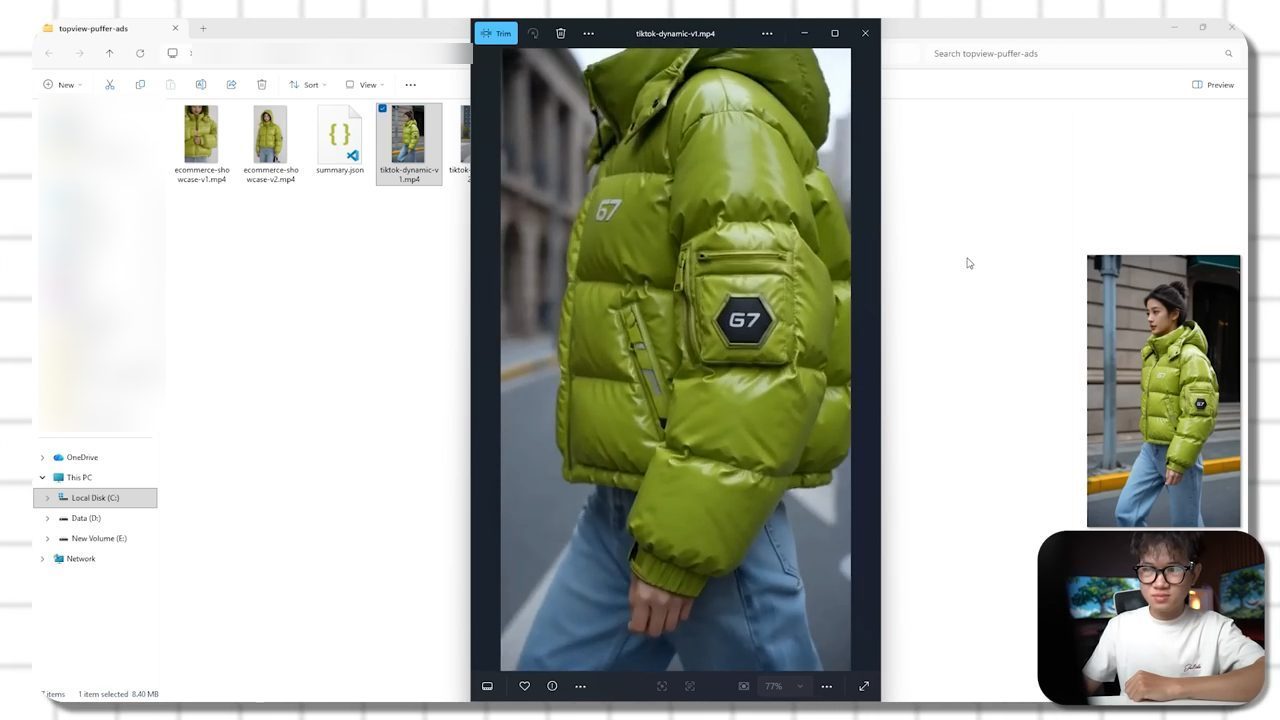Open the ellipsis menu right of the zoom percentage
The width and height of the screenshot is (1280, 720).
coord(827,686)
